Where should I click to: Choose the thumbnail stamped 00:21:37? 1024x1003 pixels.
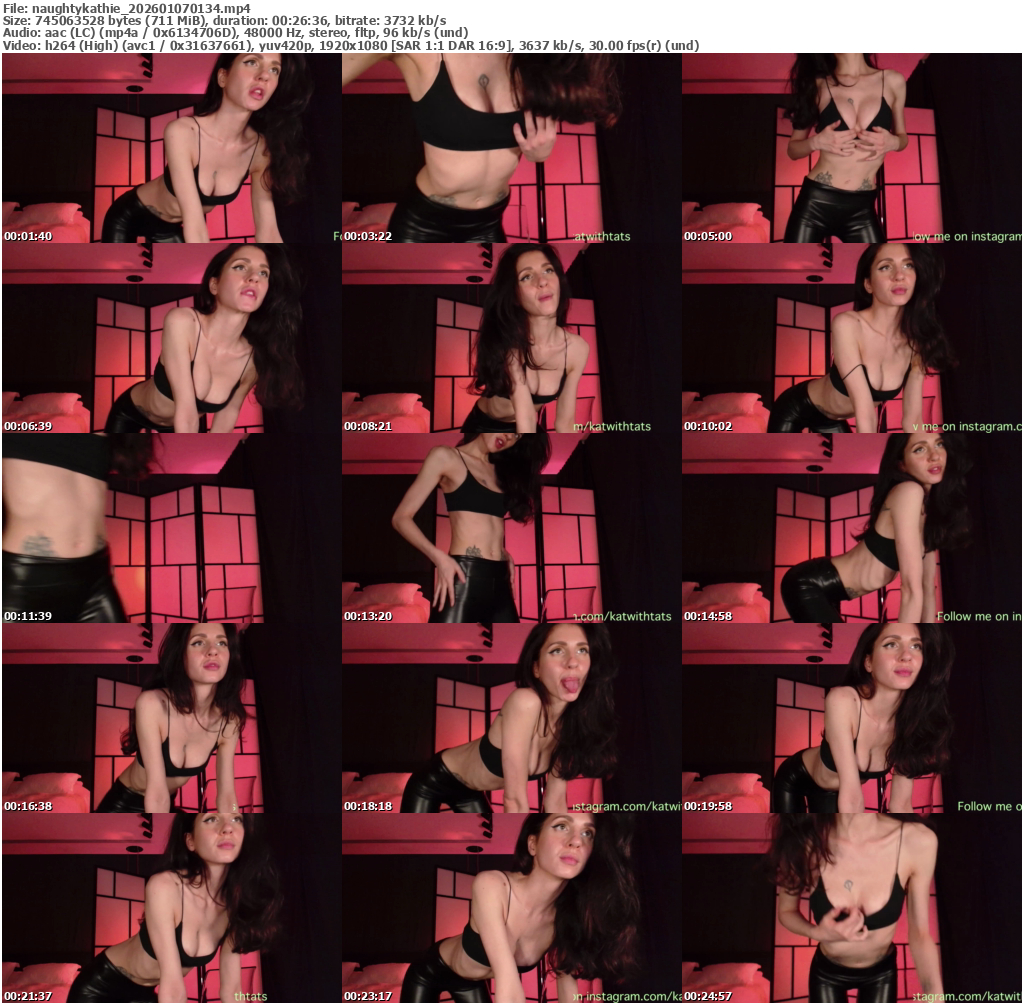tap(172, 908)
